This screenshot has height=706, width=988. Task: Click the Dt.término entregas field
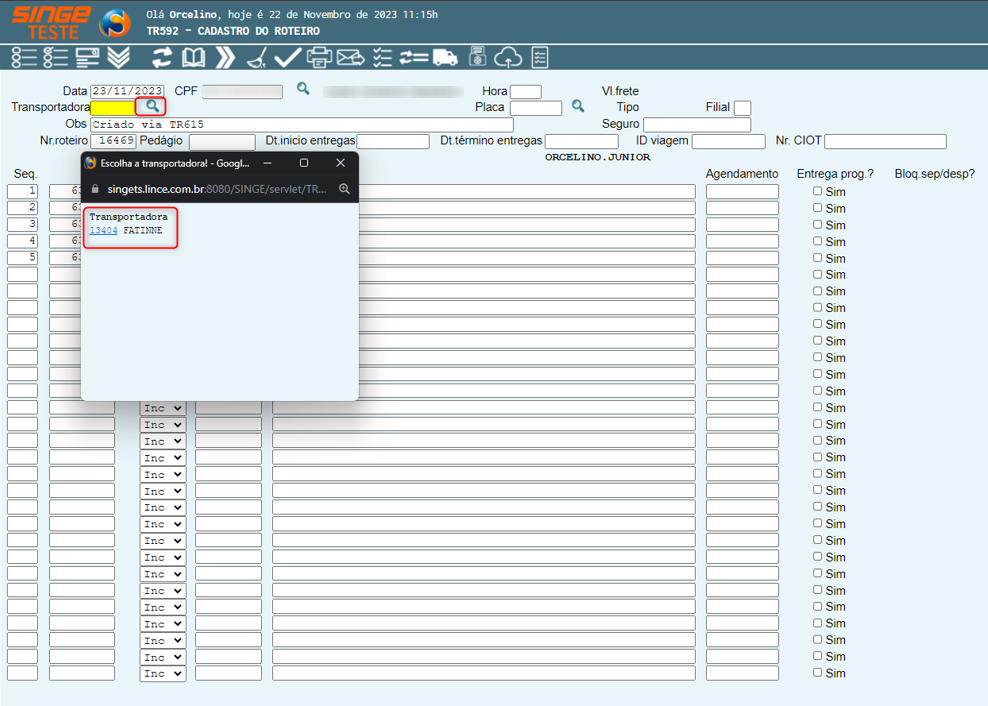coord(582,141)
